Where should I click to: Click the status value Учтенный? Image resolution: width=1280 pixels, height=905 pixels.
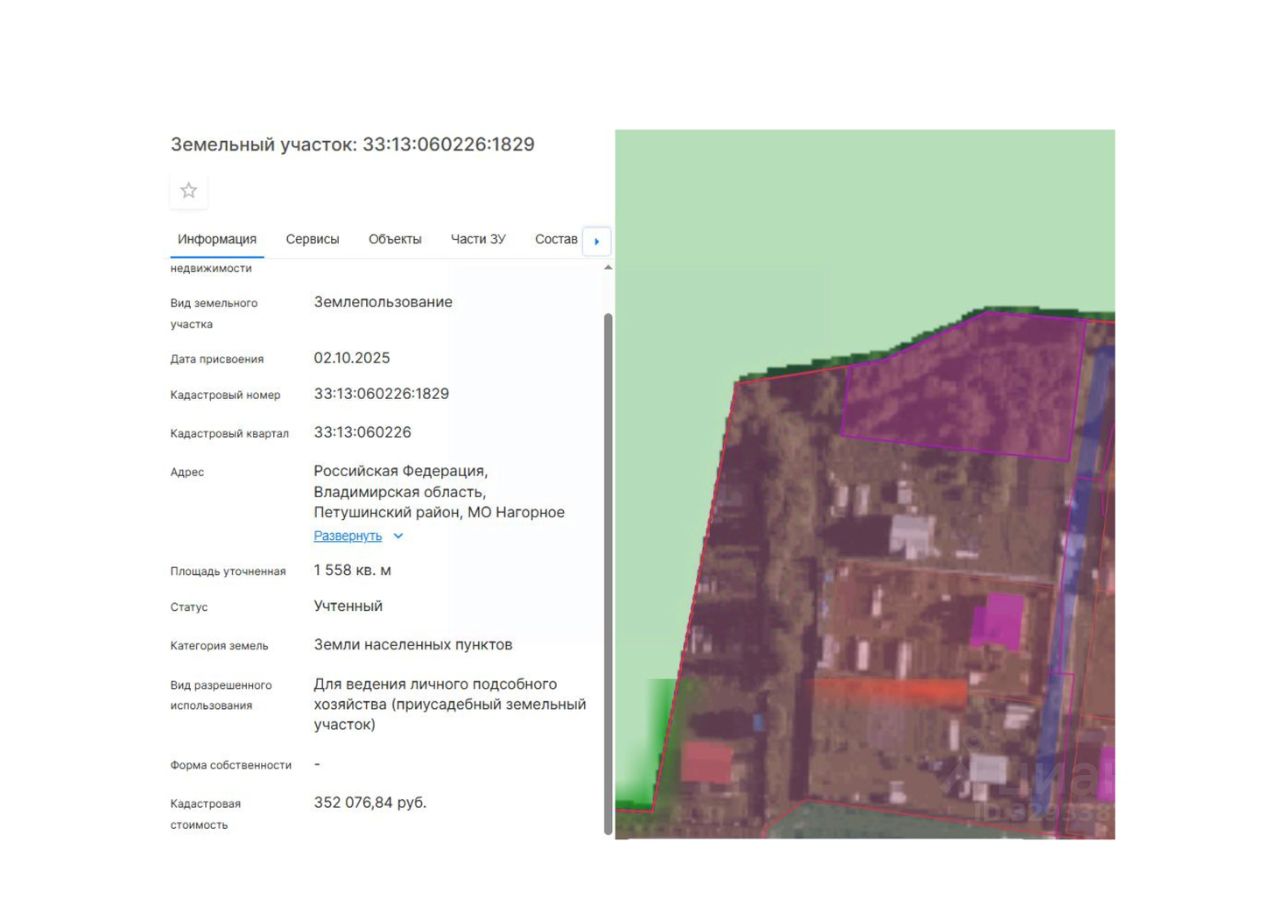(348, 606)
